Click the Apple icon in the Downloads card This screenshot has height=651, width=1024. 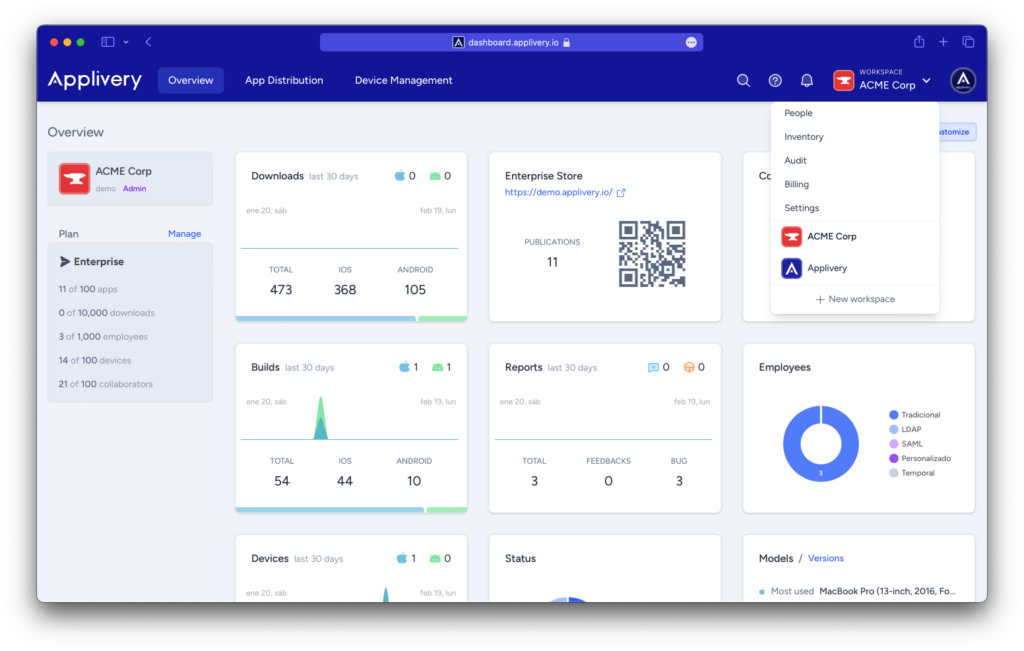coord(400,176)
